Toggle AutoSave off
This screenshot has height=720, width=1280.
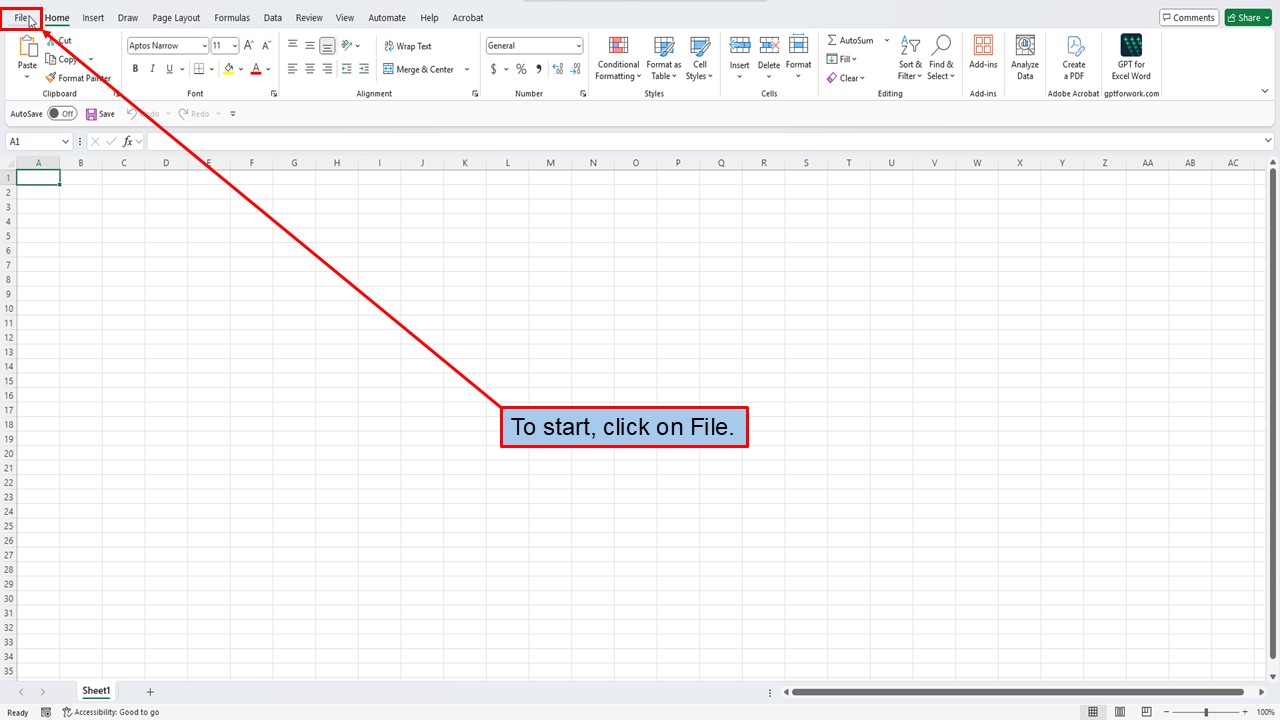click(62, 113)
